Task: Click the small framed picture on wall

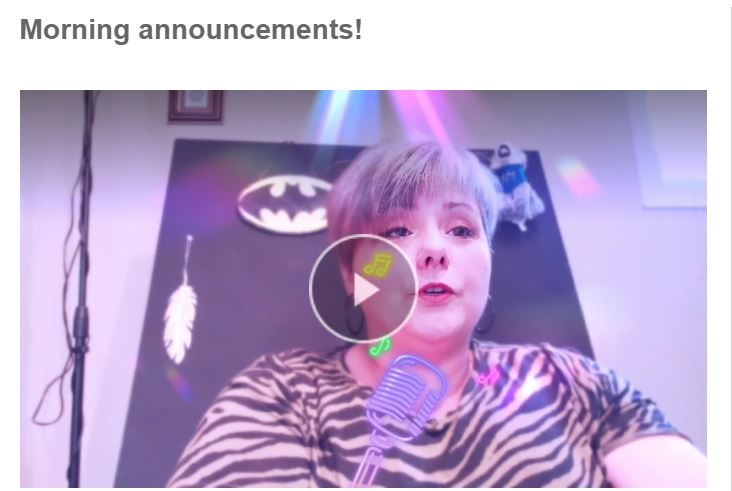Action: [x=196, y=107]
